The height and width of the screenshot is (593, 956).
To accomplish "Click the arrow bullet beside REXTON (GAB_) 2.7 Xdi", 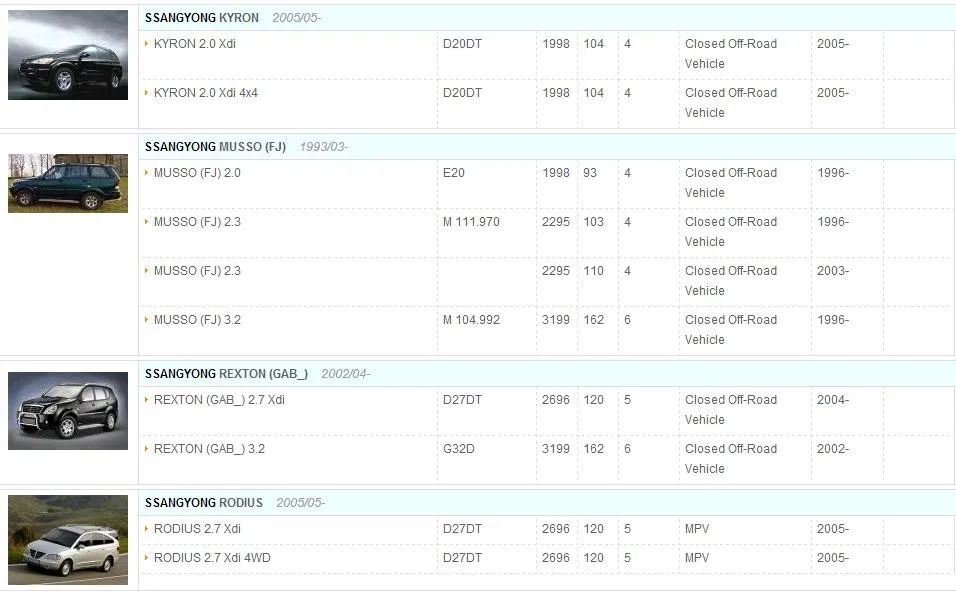I will [x=146, y=400].
